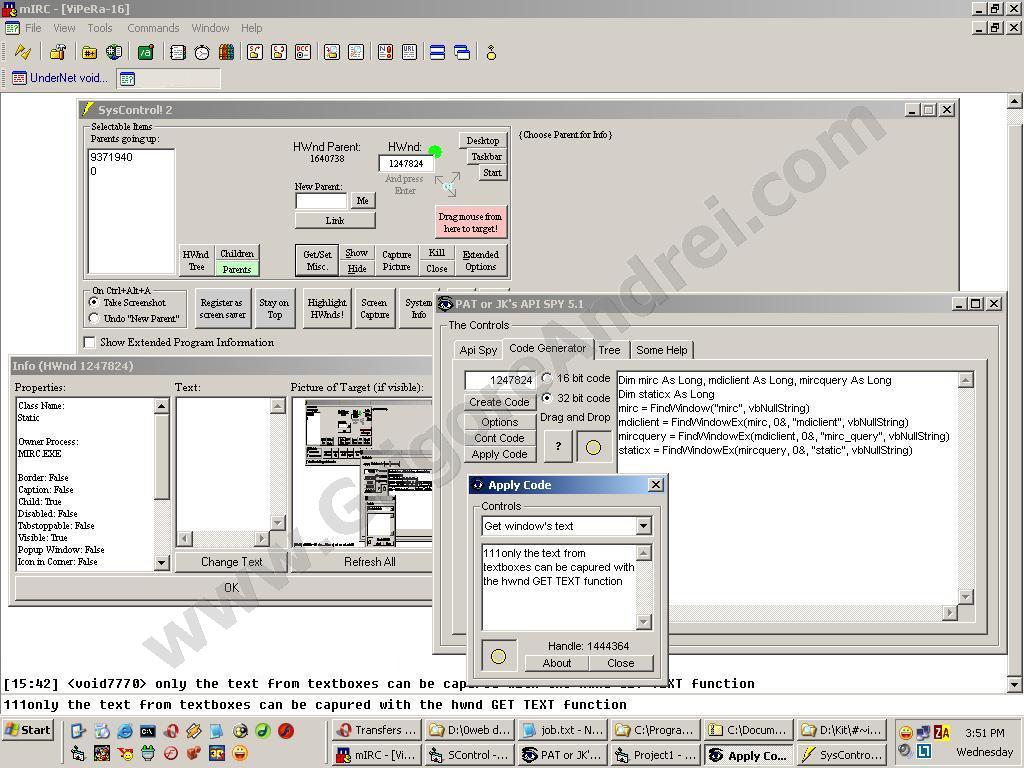This screenshot has height=768, width=1024.
Task: Click the Windows Start button
Action: tap(27, 730)
